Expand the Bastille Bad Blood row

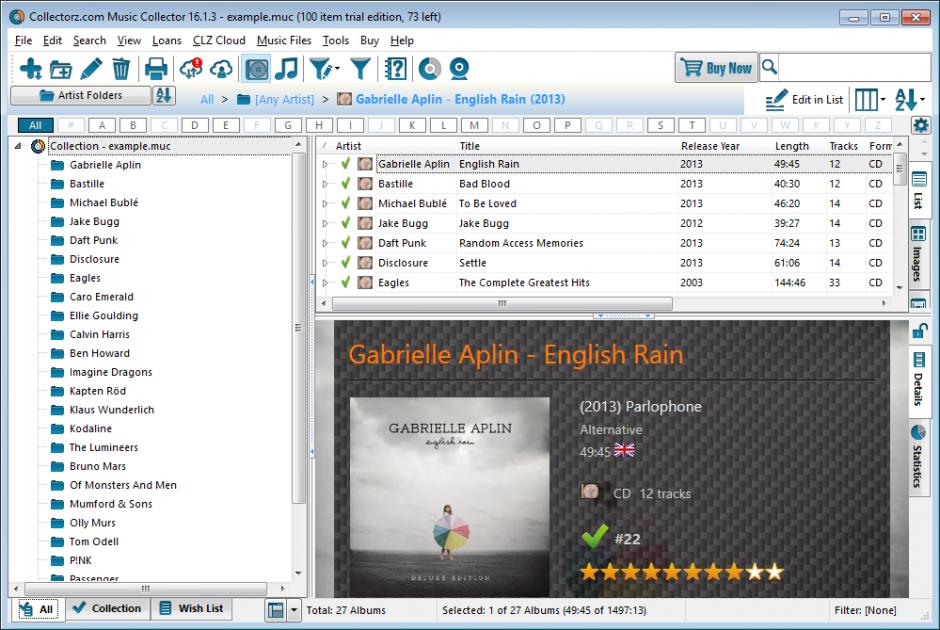click(325, 184)
